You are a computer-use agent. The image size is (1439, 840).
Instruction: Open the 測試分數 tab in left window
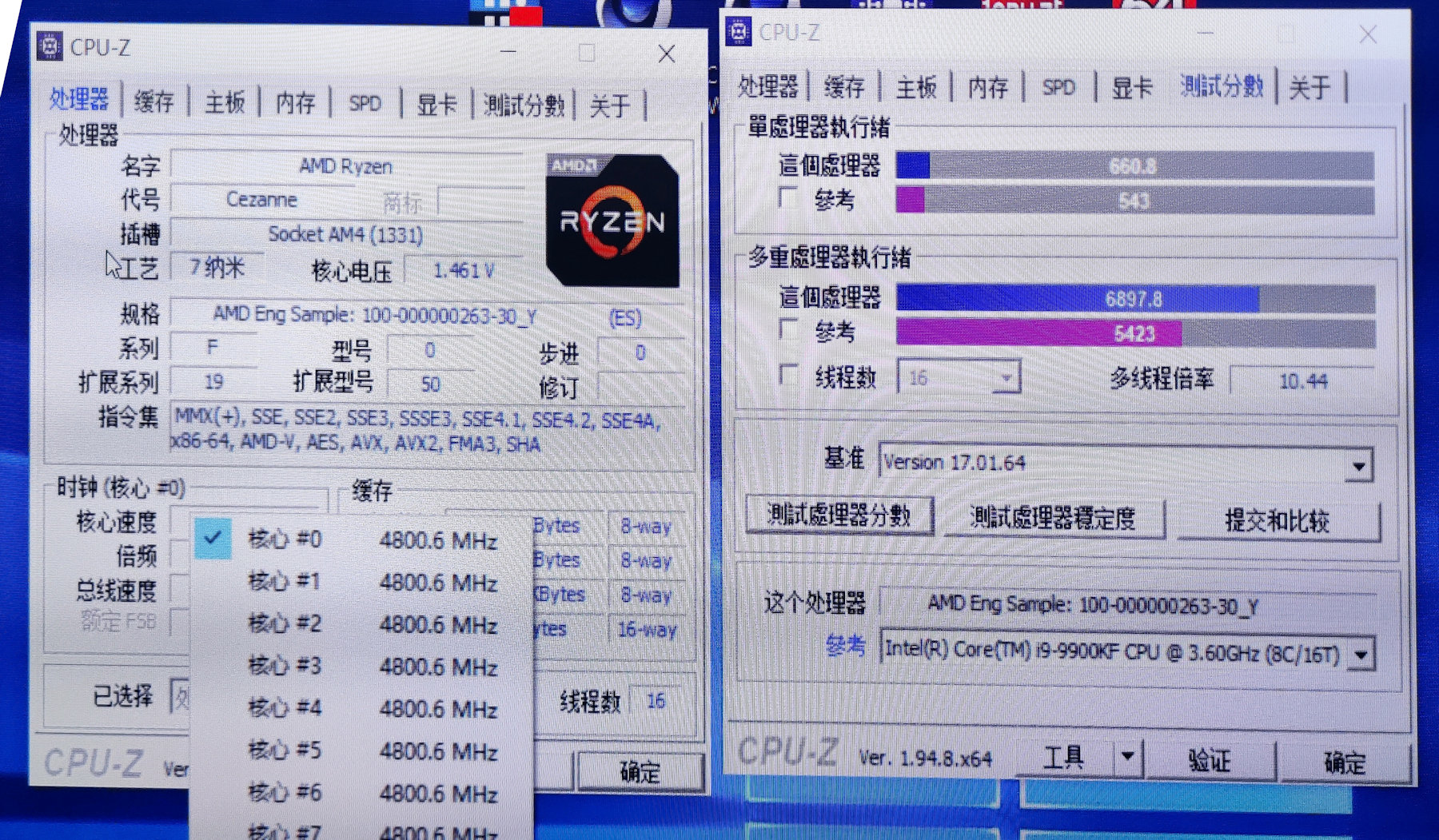(x=524, y=105)
